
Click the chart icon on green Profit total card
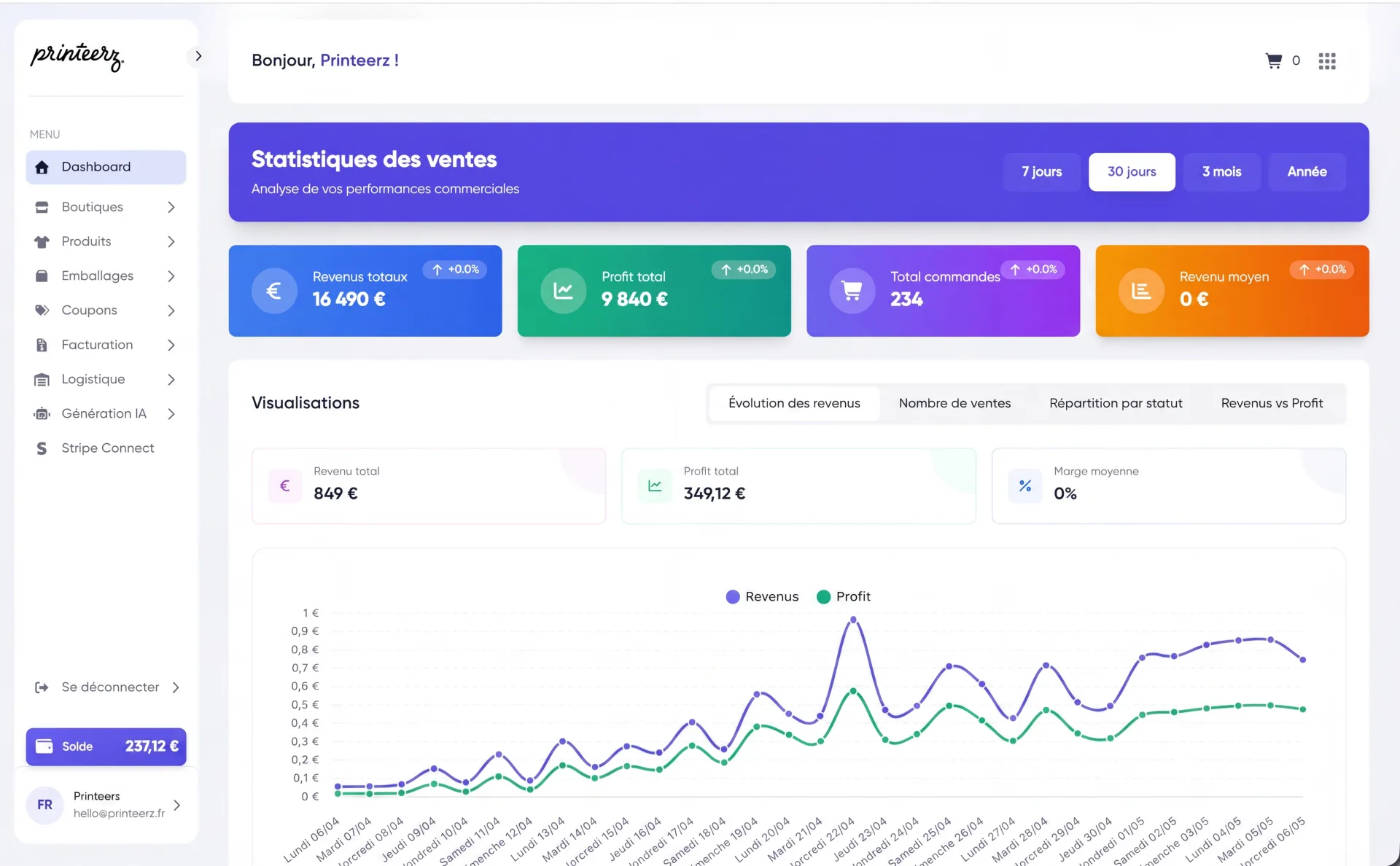[563, 291]
